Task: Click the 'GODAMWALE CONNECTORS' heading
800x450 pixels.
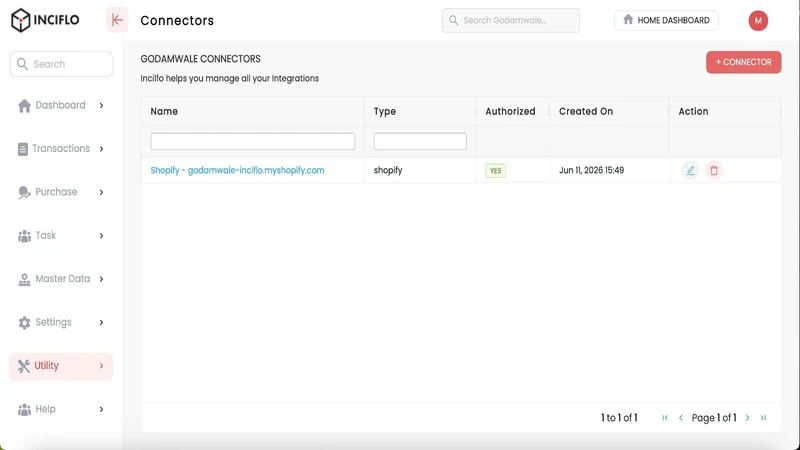Action: (201, 59)
